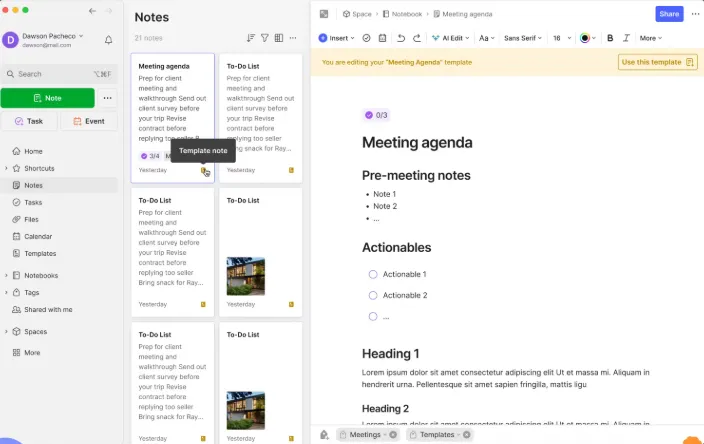The height and width of the screenshot is (444, 704).
Task: Create a new Event
Action: [89, 121]
